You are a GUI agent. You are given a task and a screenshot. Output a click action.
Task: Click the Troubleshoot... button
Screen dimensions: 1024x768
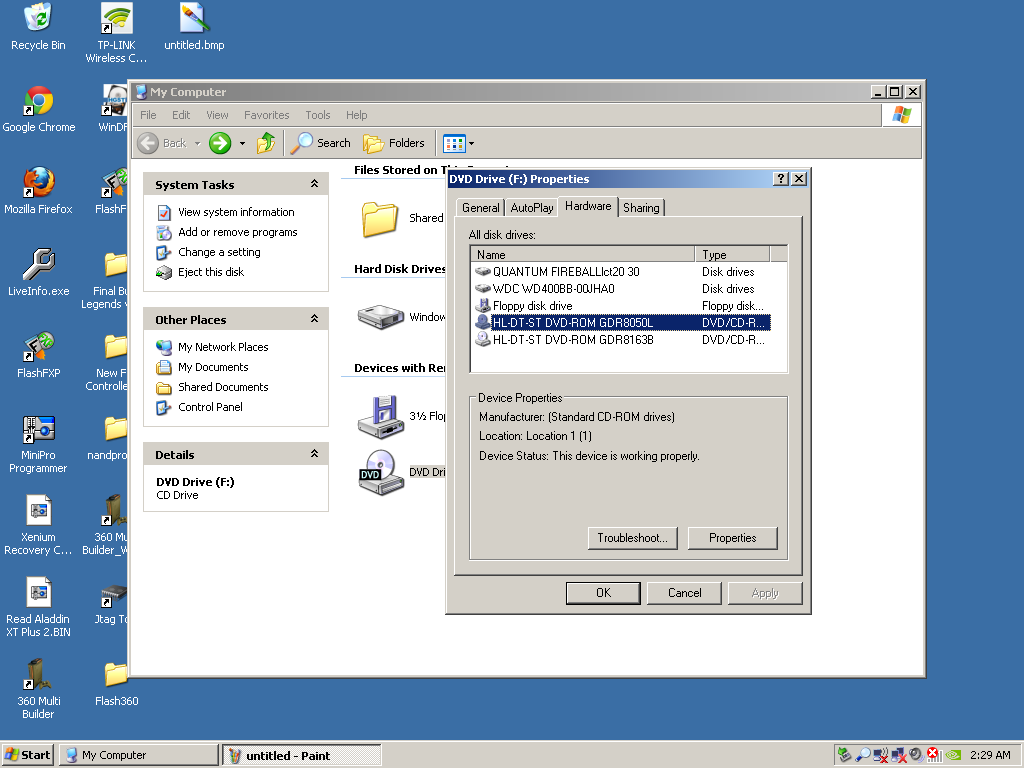tap(632, 538)
